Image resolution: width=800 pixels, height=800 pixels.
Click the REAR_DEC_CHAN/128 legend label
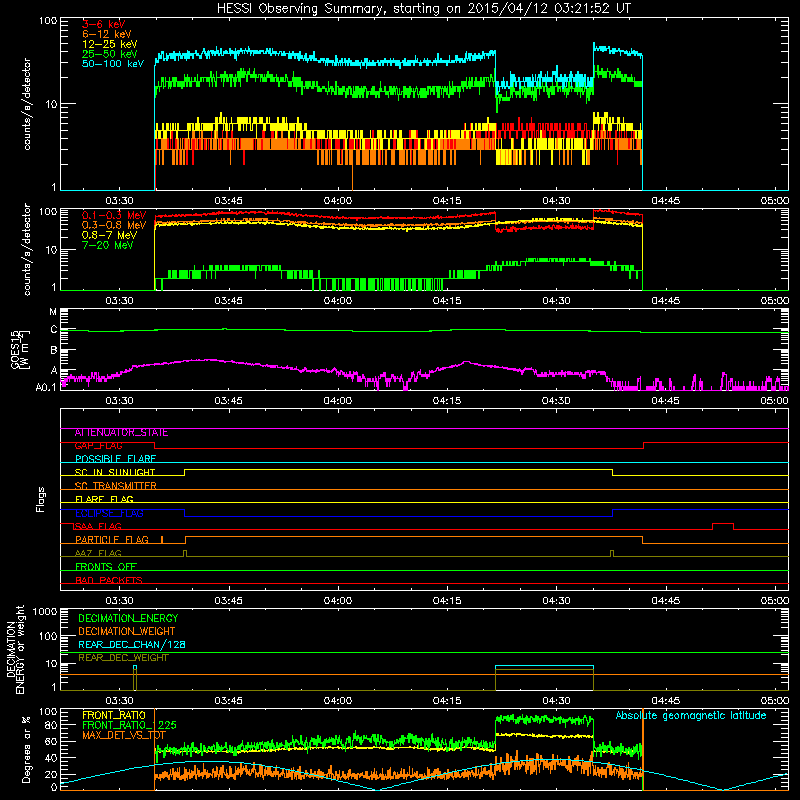coord(132,645)
